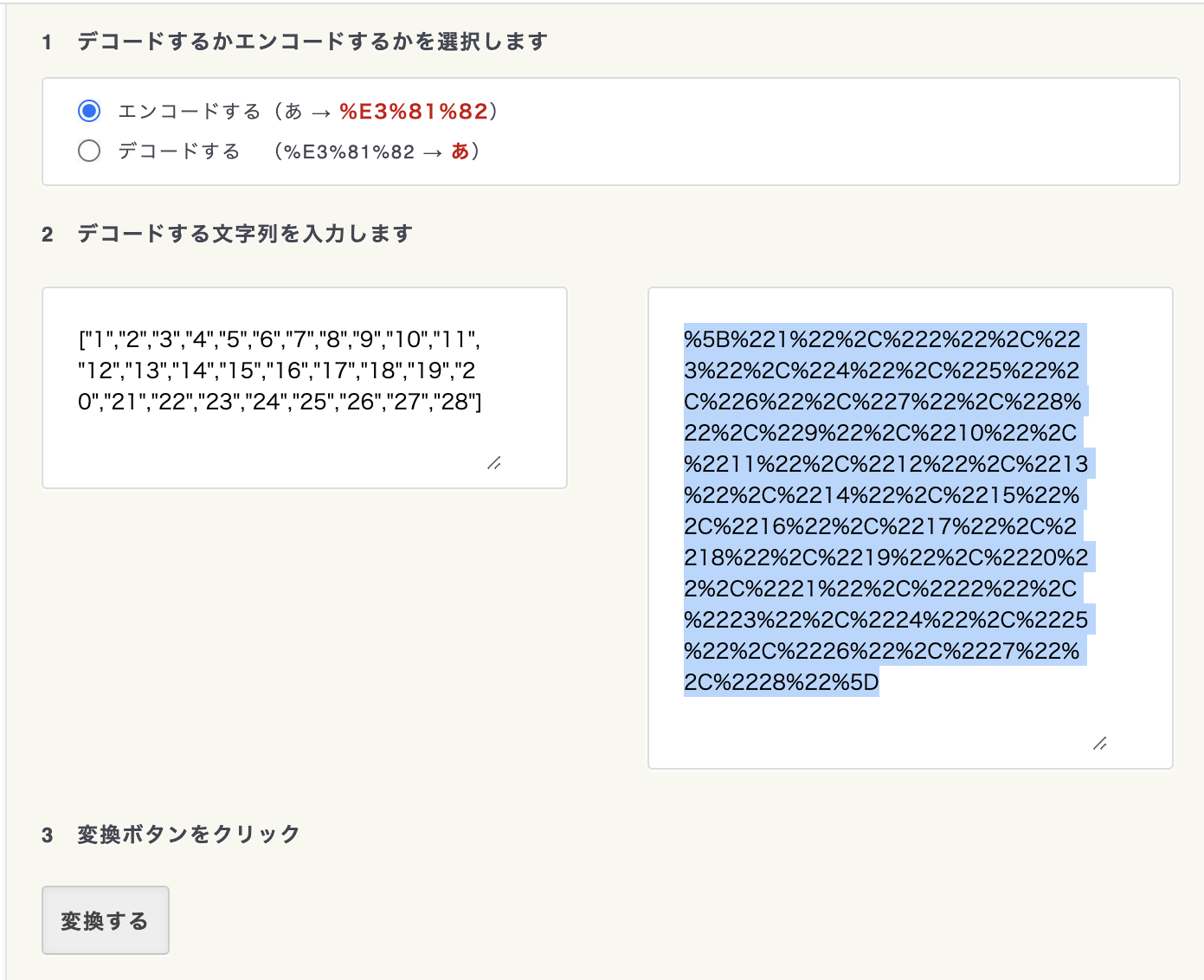
Task: Select the デコードする radio button
Action: [x=89, y=152]
